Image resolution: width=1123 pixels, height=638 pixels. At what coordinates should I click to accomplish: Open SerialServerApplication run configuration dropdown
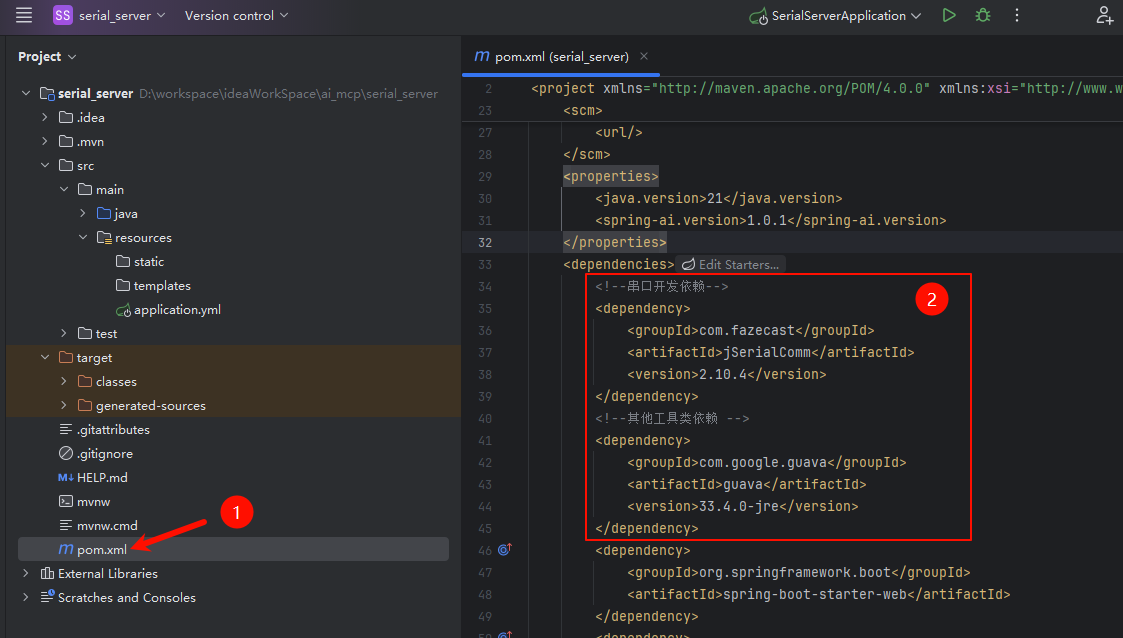coord(835,15)
